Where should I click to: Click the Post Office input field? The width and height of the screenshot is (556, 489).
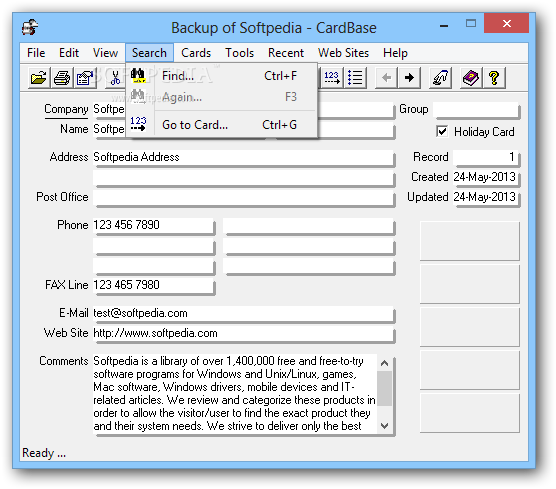[x=244, y=198]
